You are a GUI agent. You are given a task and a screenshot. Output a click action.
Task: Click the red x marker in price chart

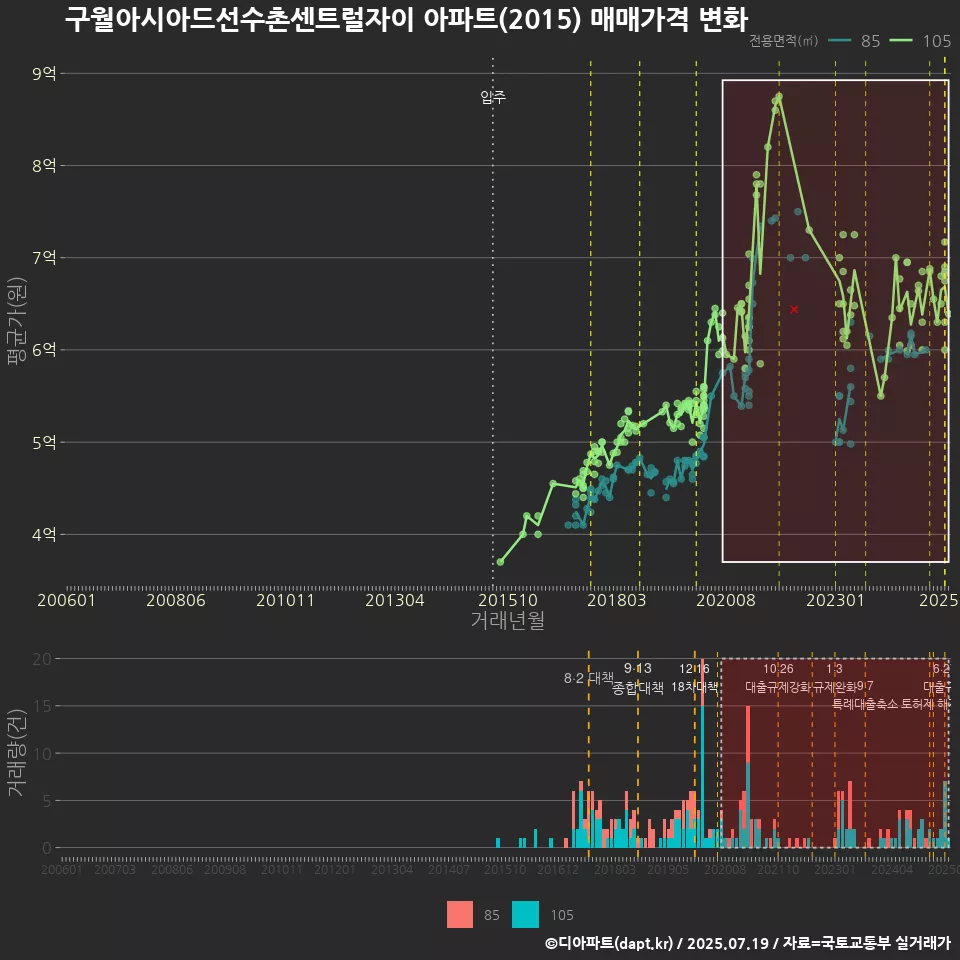pos(794,309)
